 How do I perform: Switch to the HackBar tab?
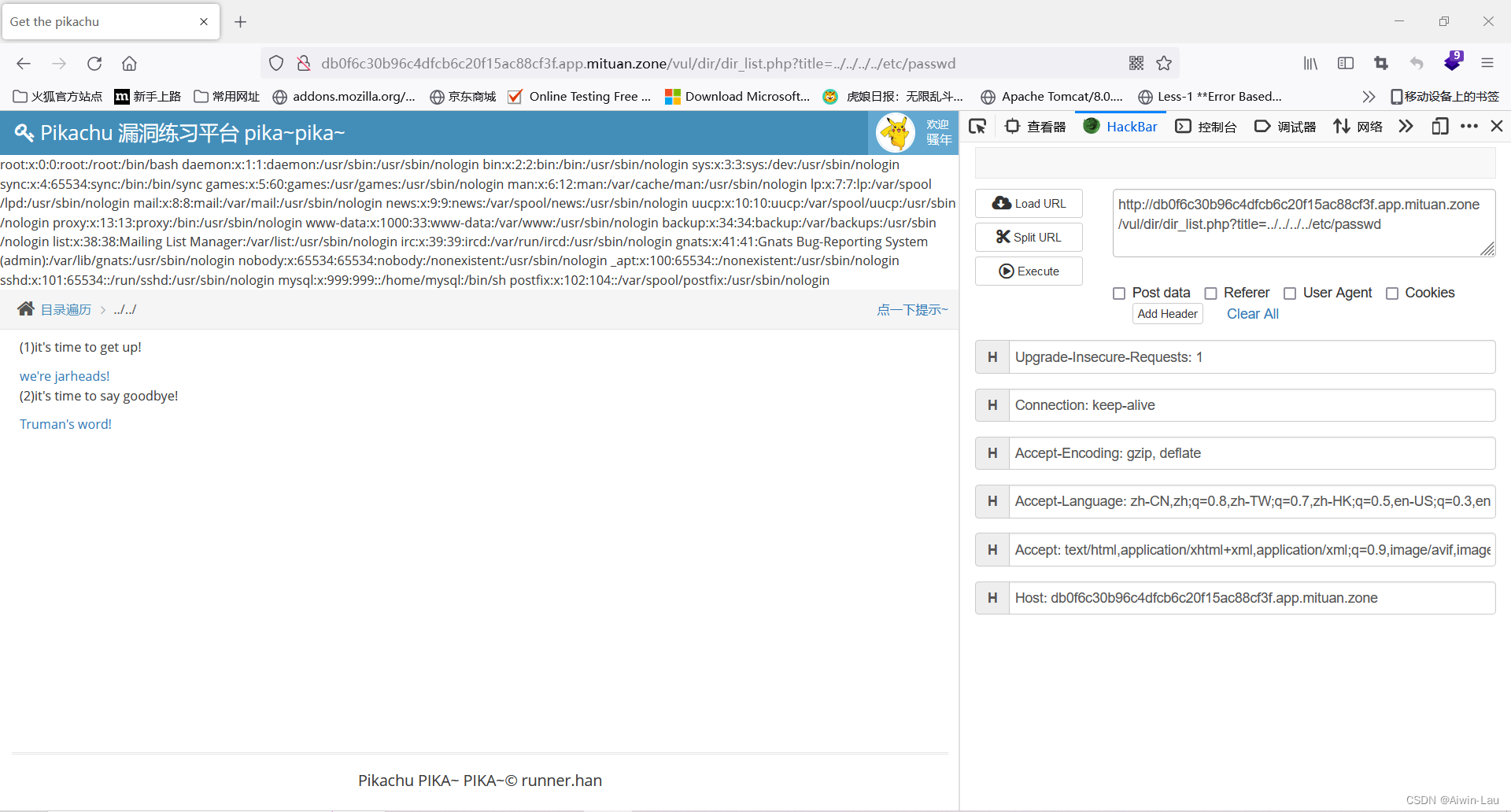1121,127
